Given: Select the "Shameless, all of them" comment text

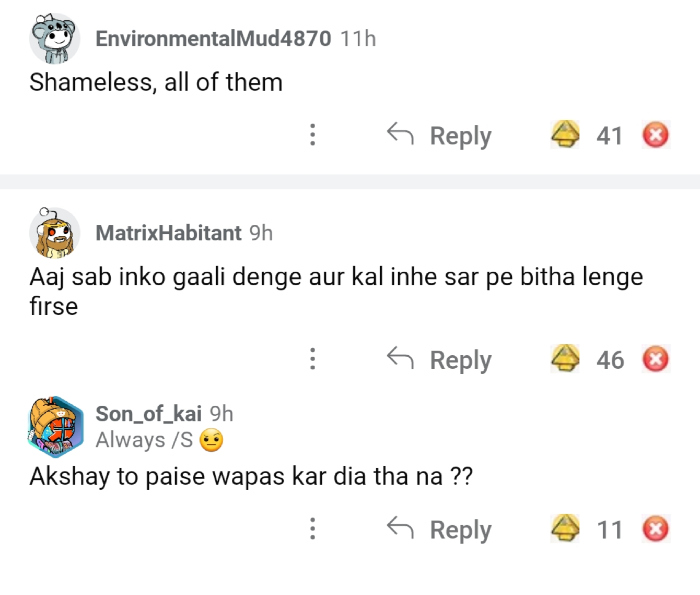Looking at the screenshot, I should (x=156, y=82).
